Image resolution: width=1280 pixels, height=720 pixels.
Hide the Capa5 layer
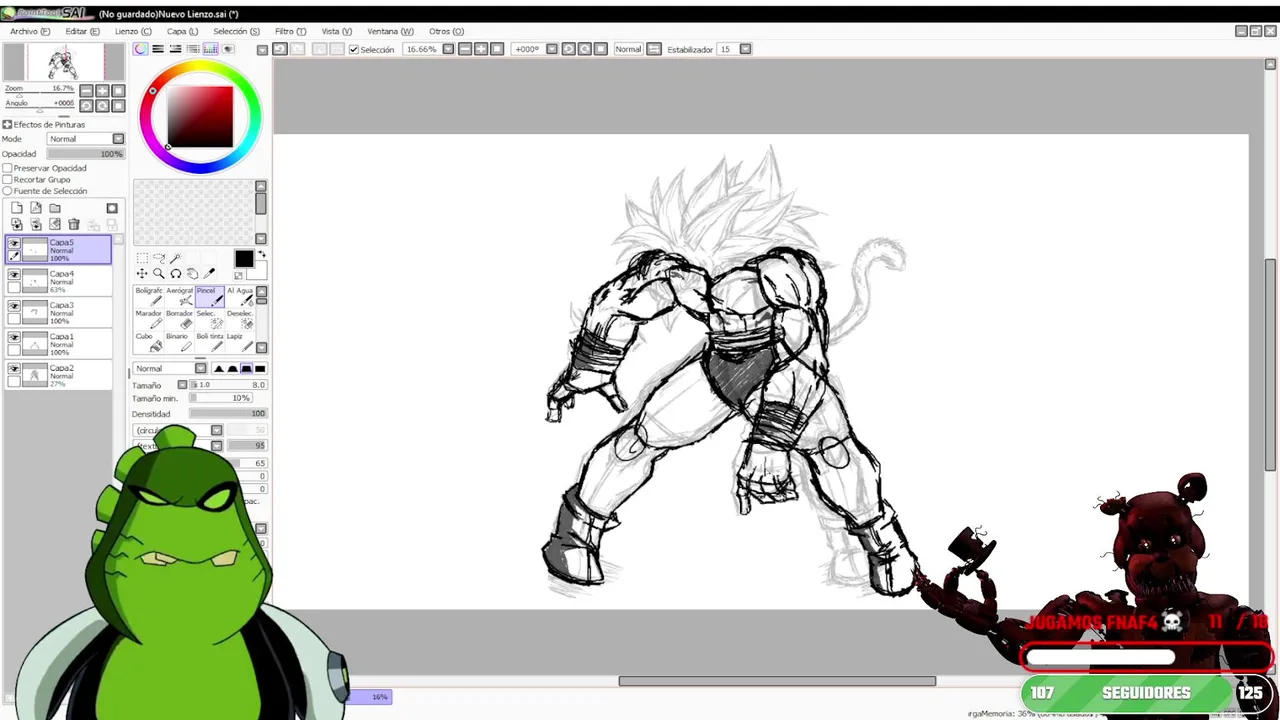coord(14,244)
